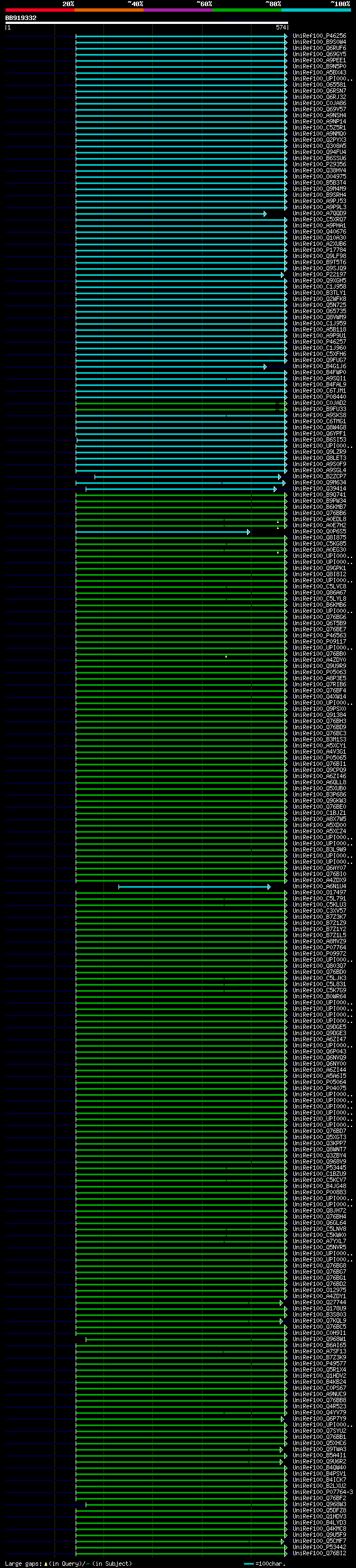Open hit UniRef100_A4ZDY0
The width and height of the screenshot is (356, 1568).
point(319,660)
